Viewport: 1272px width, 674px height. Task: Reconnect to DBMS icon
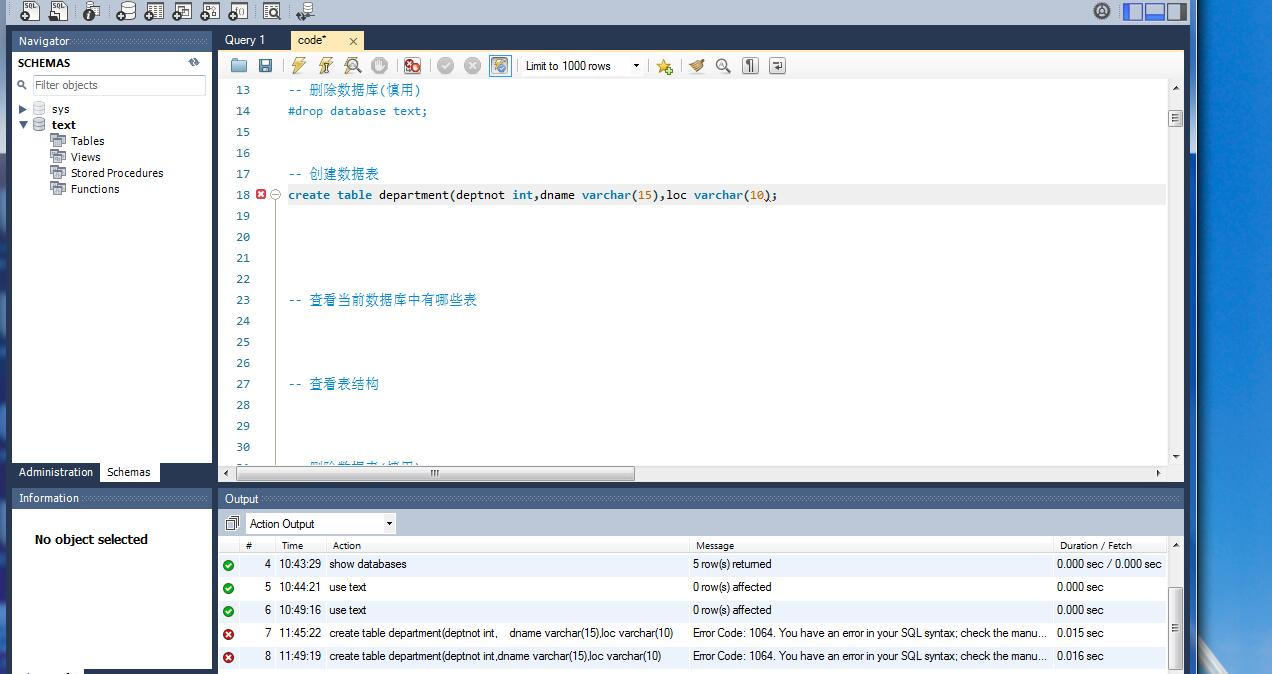305,11
